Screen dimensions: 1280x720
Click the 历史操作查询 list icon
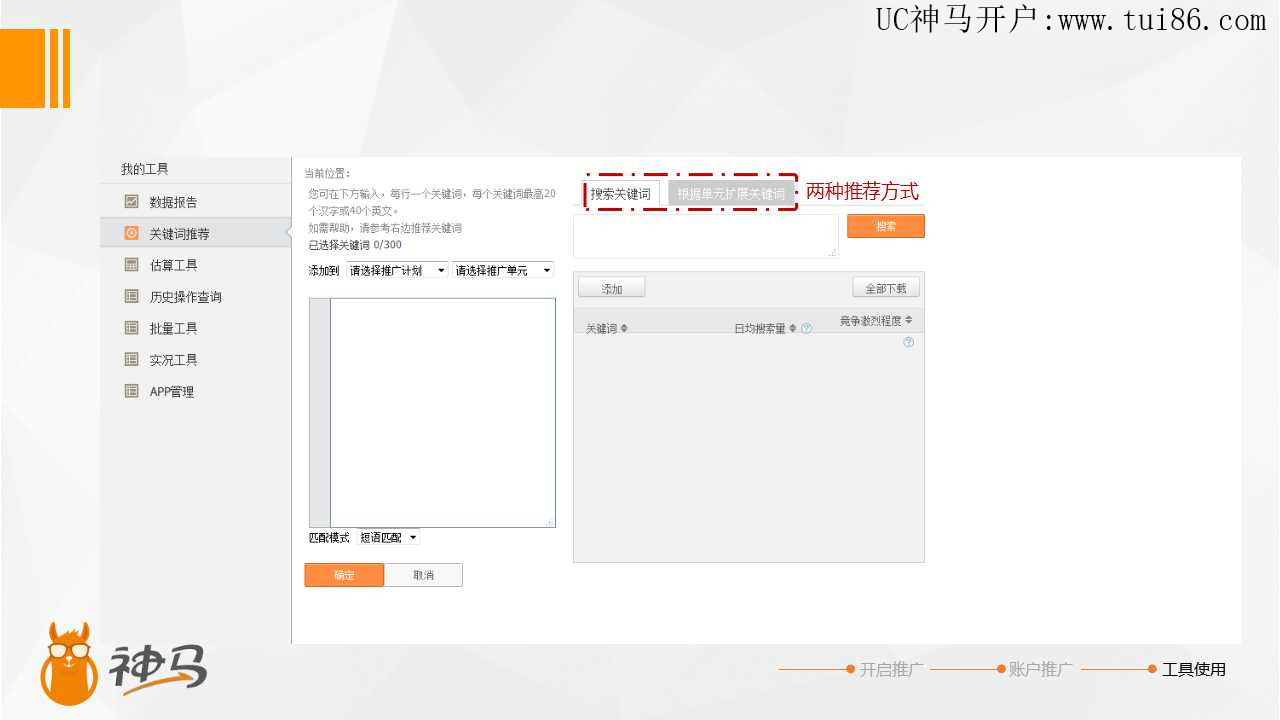(131, 296)
